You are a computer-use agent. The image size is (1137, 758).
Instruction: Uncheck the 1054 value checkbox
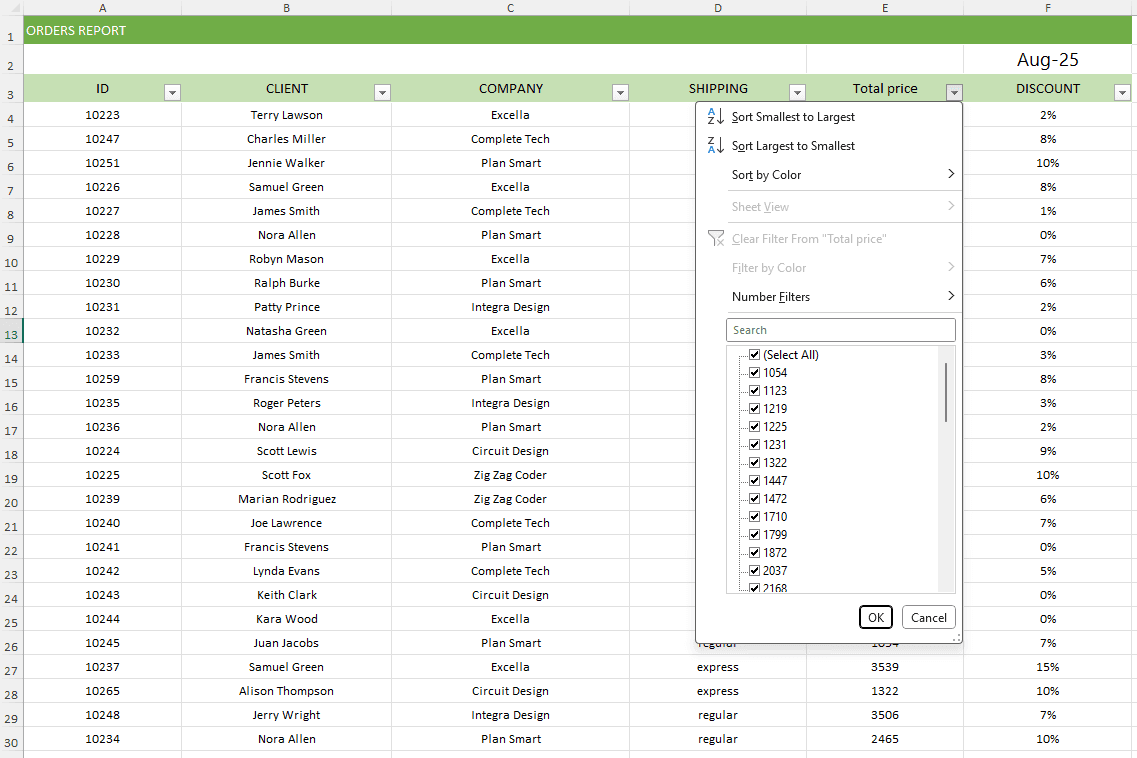(x=754, y=372)
